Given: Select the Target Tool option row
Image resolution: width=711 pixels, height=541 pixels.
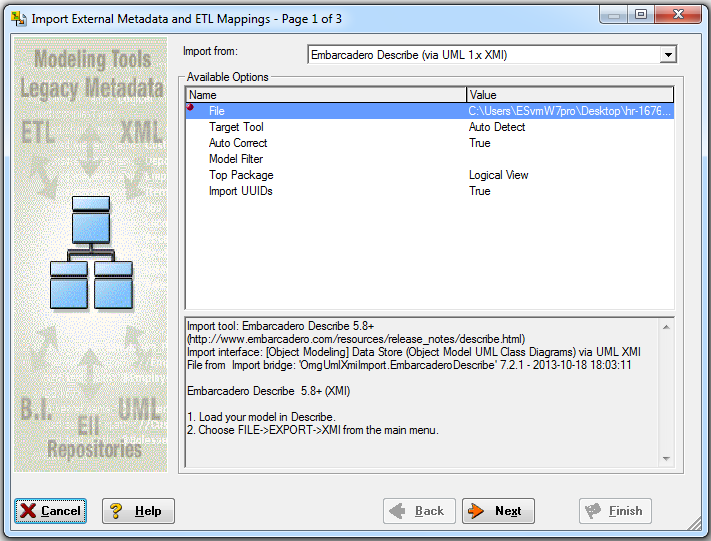Looking at the screenshot, I should tap(429, 127).
